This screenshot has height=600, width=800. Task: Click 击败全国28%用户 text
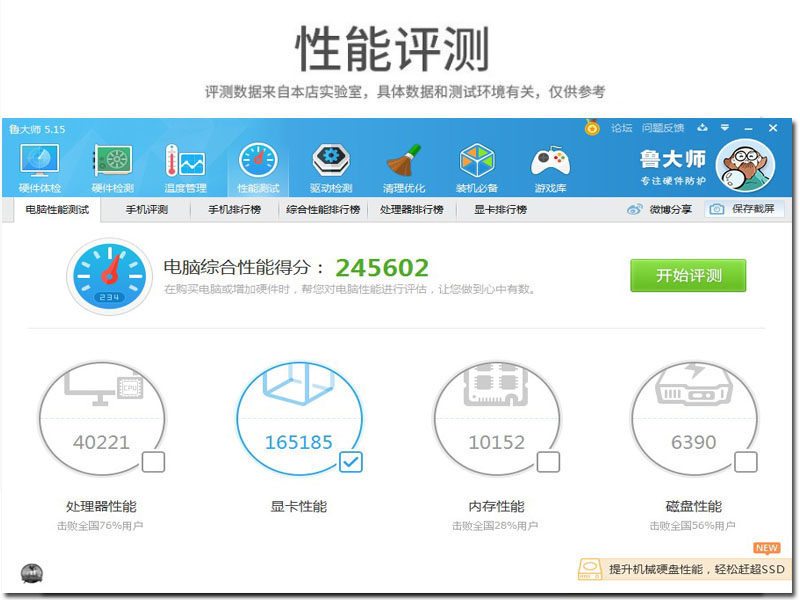coord(495,526)
